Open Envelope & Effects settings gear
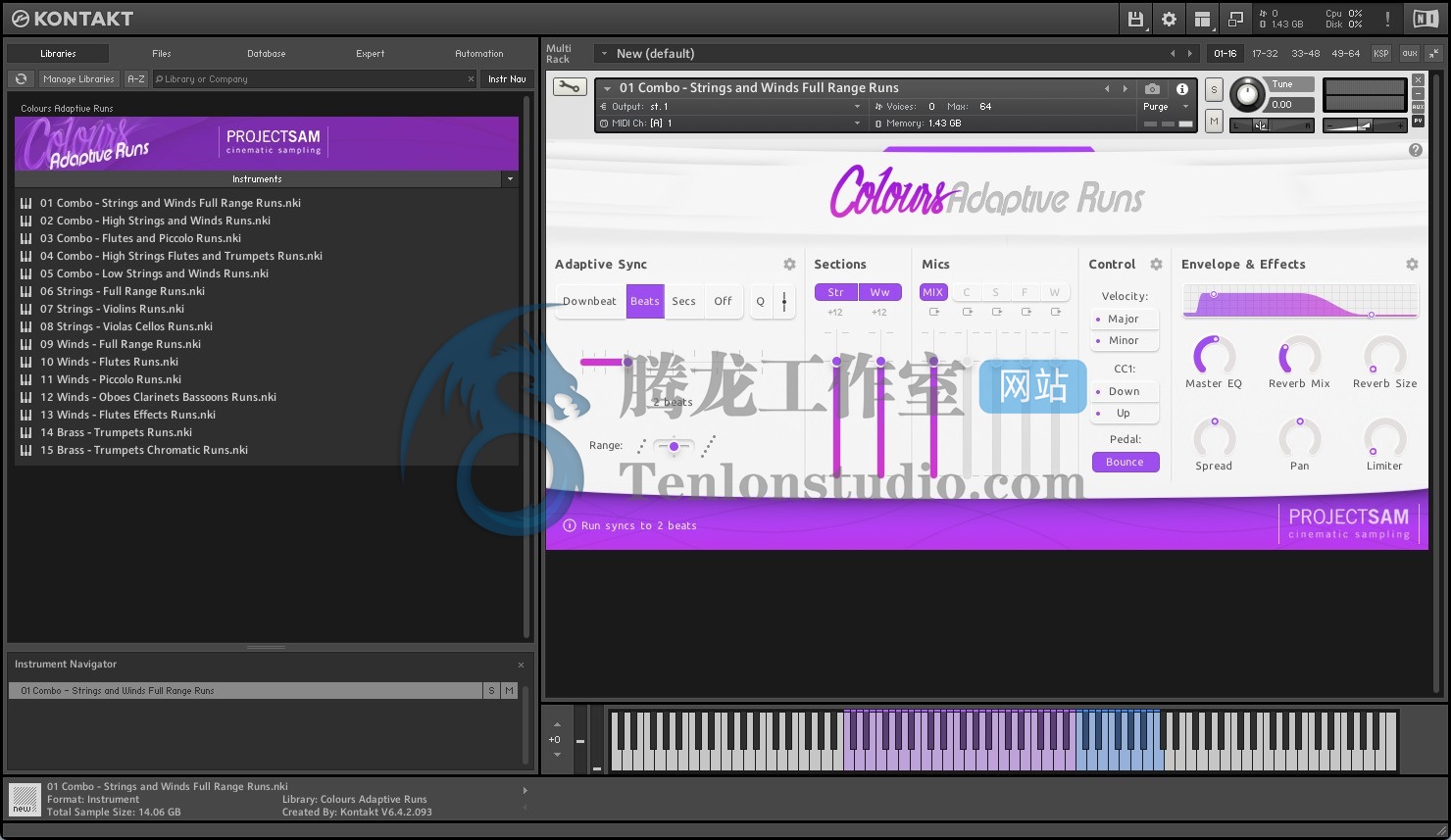1451x840 pixels. coord(1412,265)
